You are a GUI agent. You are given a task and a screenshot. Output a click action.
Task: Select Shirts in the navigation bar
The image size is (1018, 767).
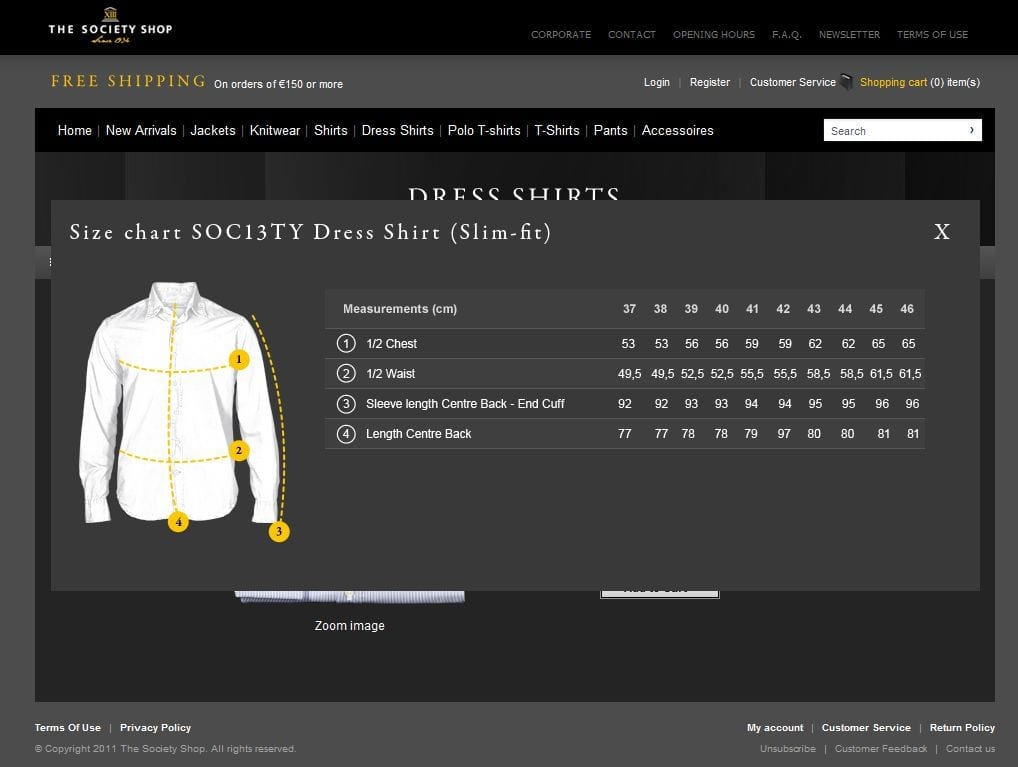click(x=330, y=130)
